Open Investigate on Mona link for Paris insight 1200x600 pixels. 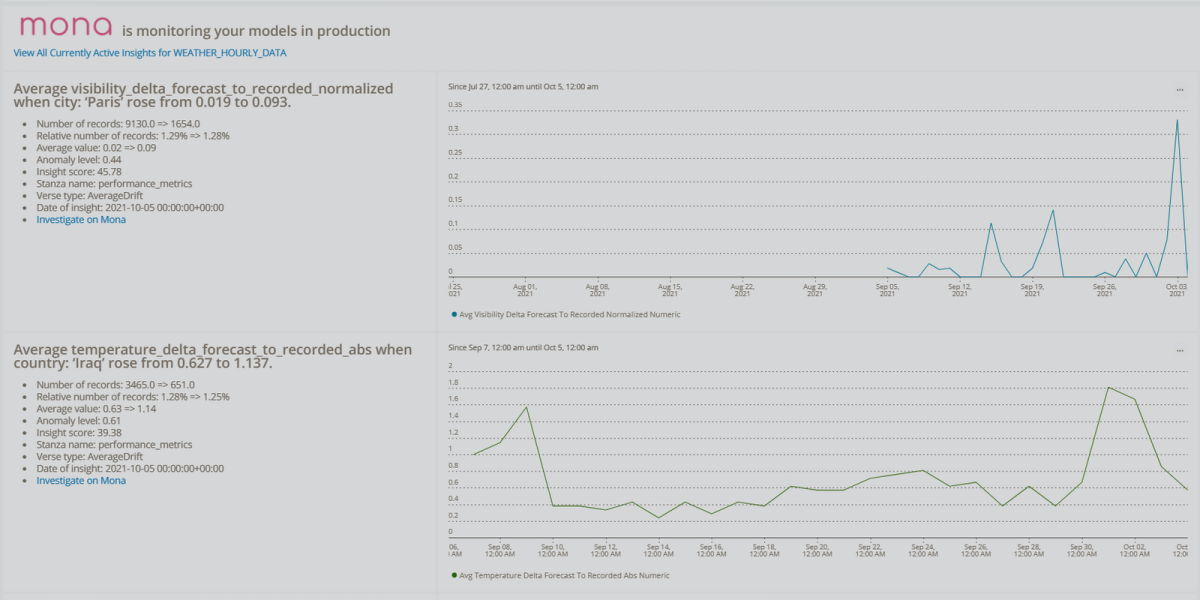81,219
